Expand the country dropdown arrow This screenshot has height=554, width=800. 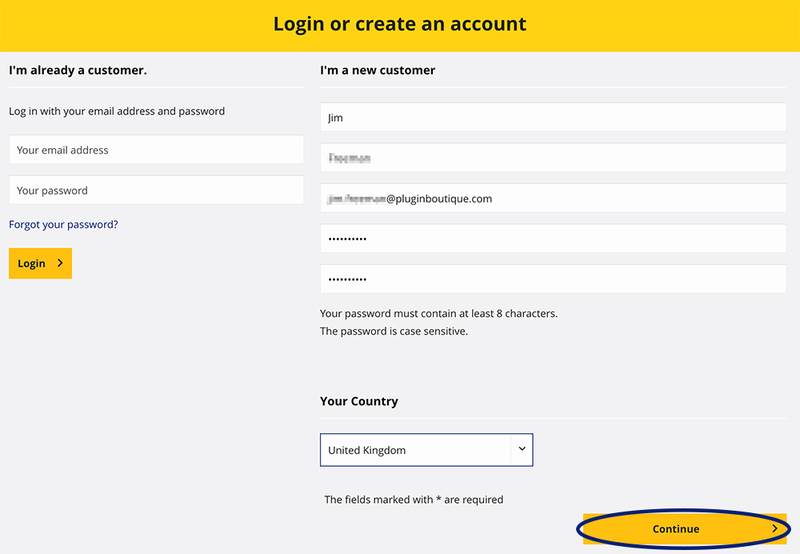pos(521,450)
